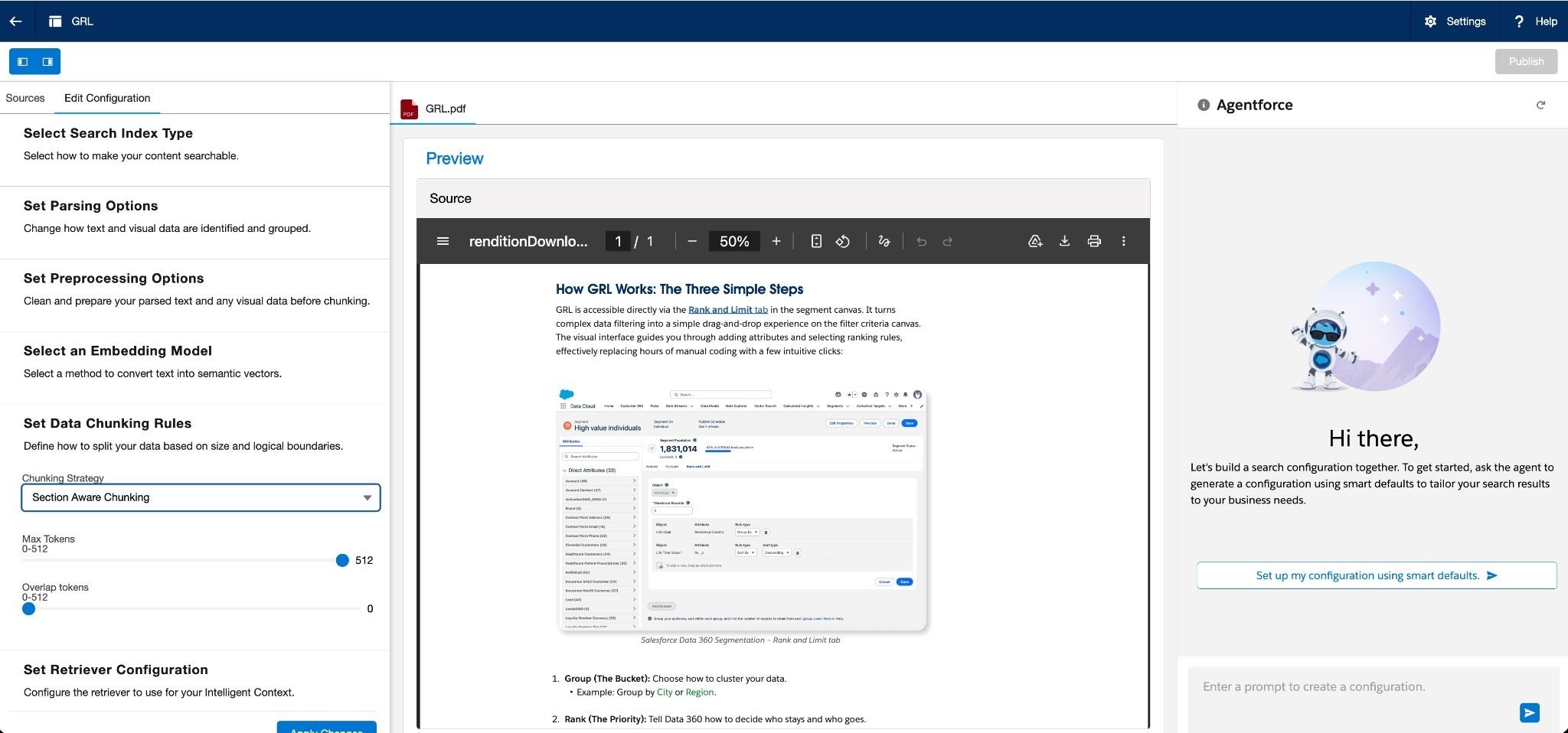Image resolution: width=1568 pixels, height=733 pixels.
Task: Send the prompt with the send icon
Action: [x=1529, y=712]
